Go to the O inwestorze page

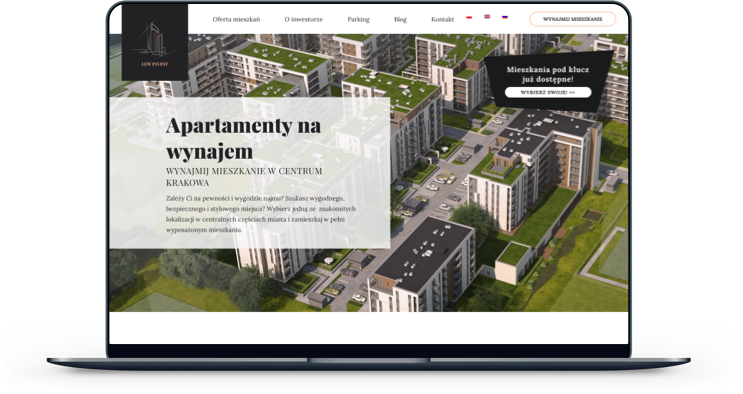[304, 19]
